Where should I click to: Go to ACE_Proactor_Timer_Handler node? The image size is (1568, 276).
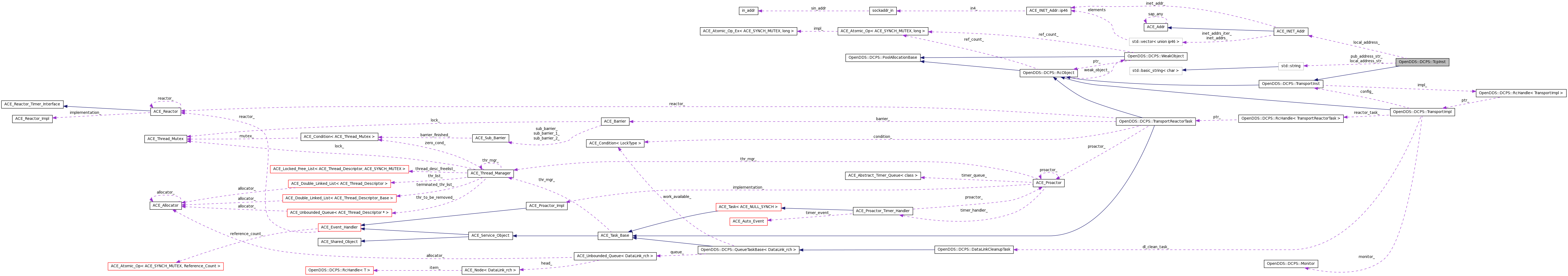tap(882, 211)
